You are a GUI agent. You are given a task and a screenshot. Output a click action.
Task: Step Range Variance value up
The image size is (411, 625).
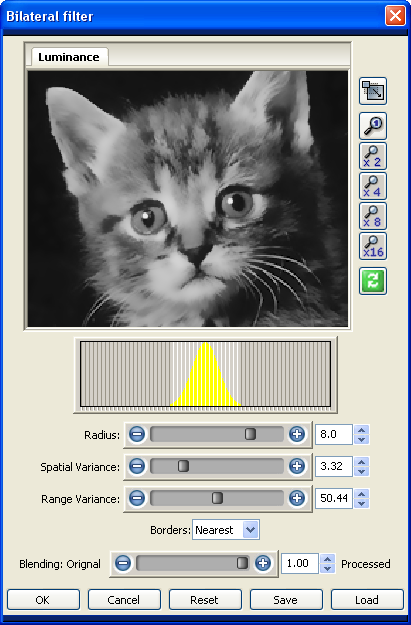click(x=362, y=493)
